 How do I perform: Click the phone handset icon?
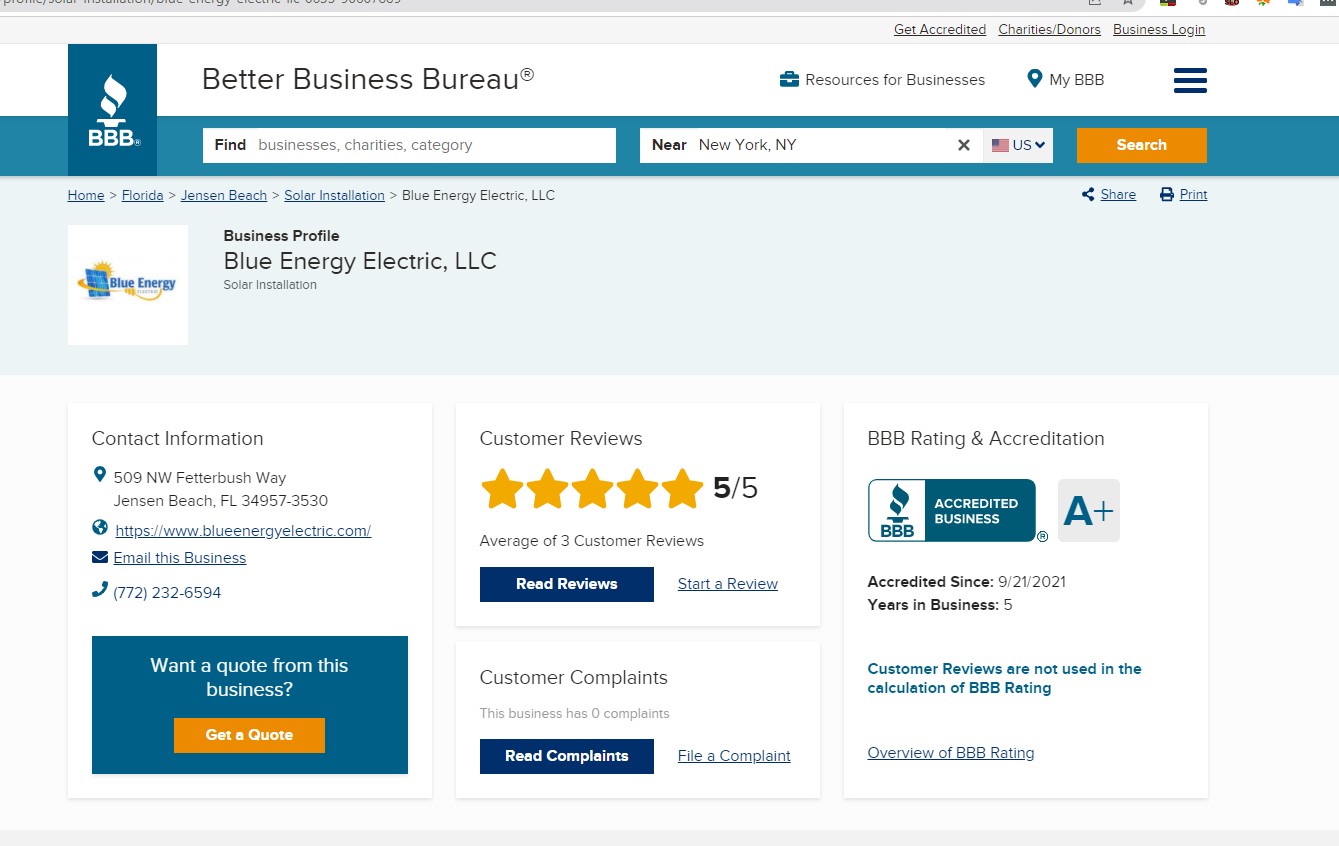[x=99, y=590]
